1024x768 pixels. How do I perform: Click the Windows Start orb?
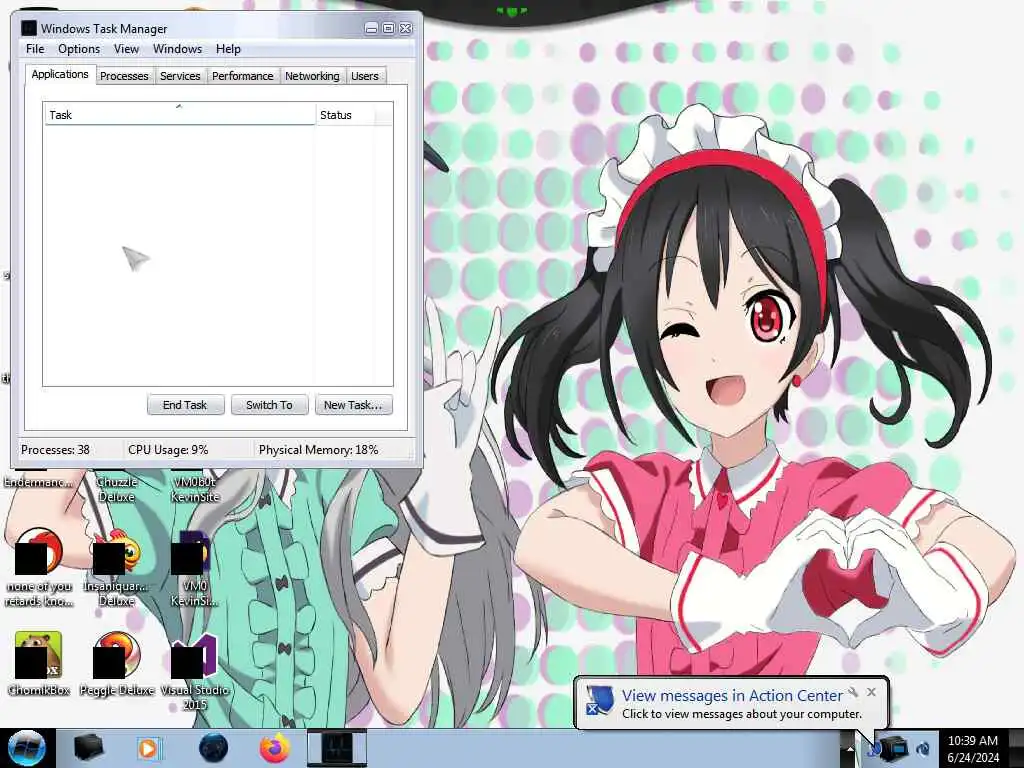pos(27,748)
